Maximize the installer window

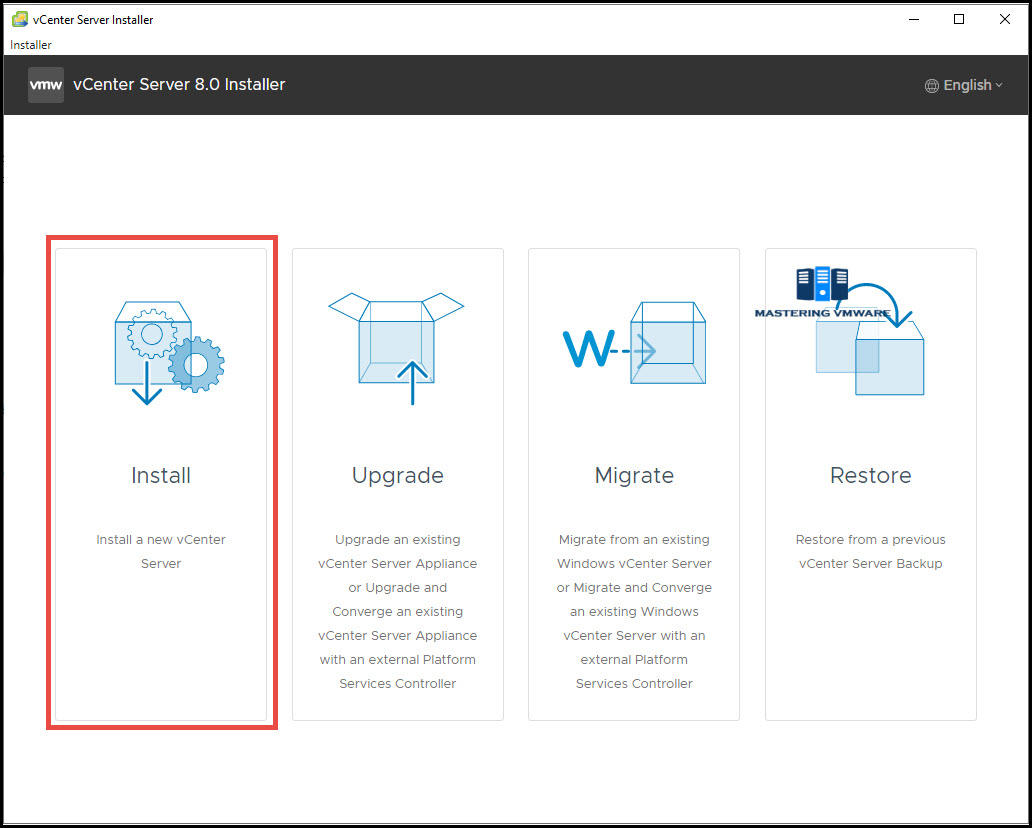click(x=959, y=20)
